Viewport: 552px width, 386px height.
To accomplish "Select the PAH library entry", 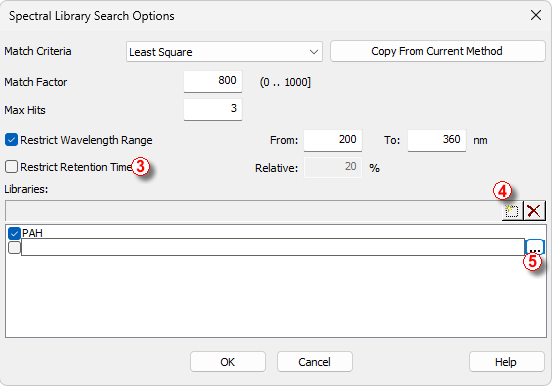I will (32, 233).
